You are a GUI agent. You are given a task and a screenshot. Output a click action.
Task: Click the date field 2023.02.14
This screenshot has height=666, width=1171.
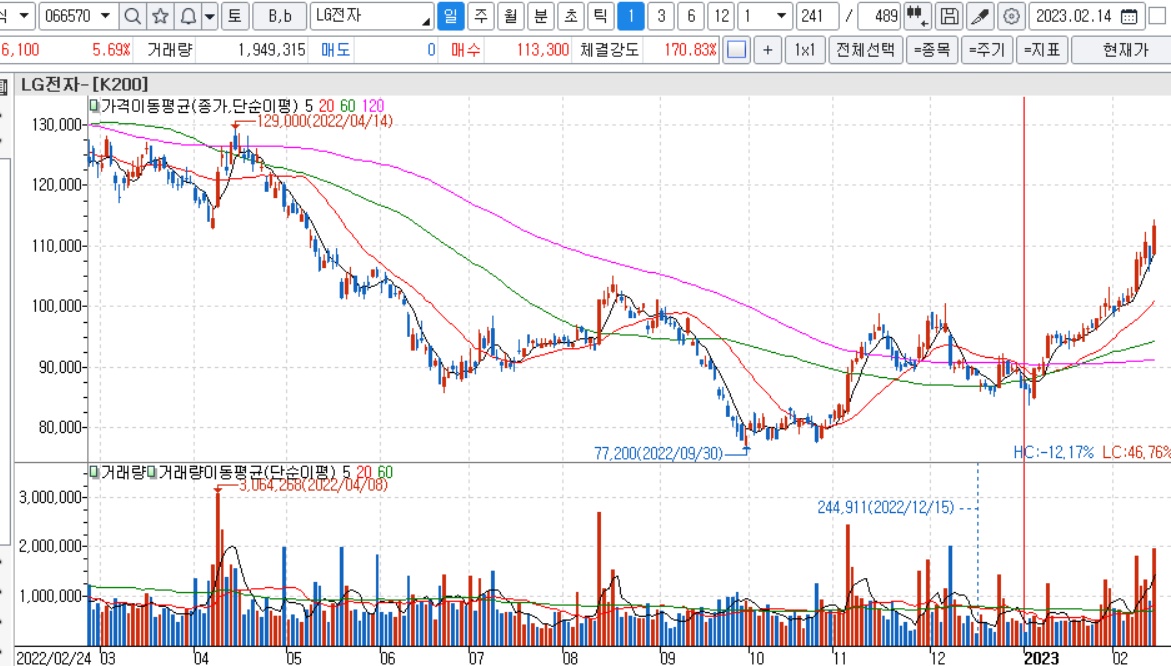1074,16
